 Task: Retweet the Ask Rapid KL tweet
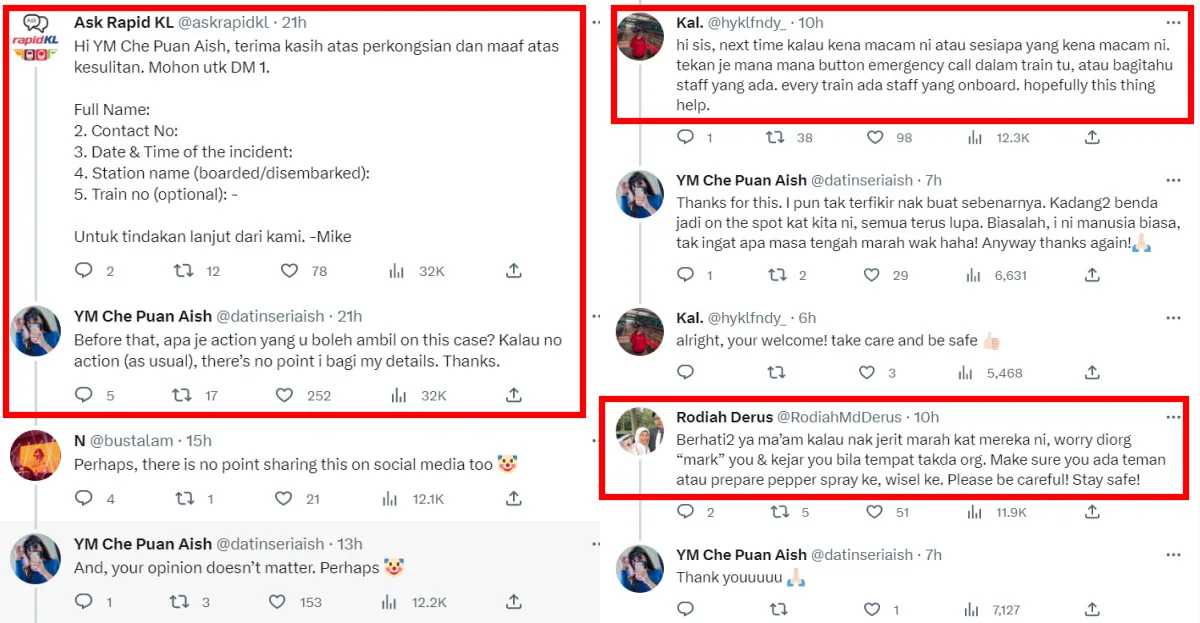[183, 271]
